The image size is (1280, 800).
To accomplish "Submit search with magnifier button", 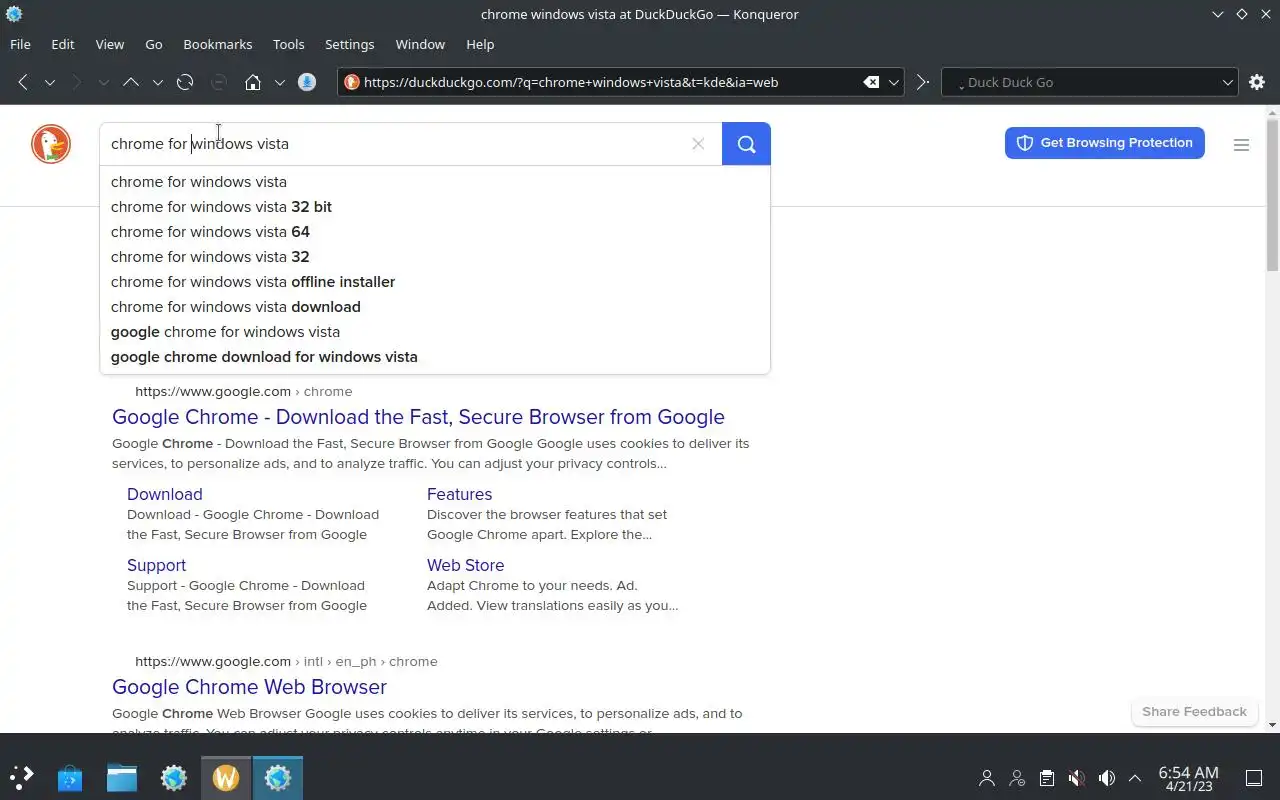I will (746, 144).
